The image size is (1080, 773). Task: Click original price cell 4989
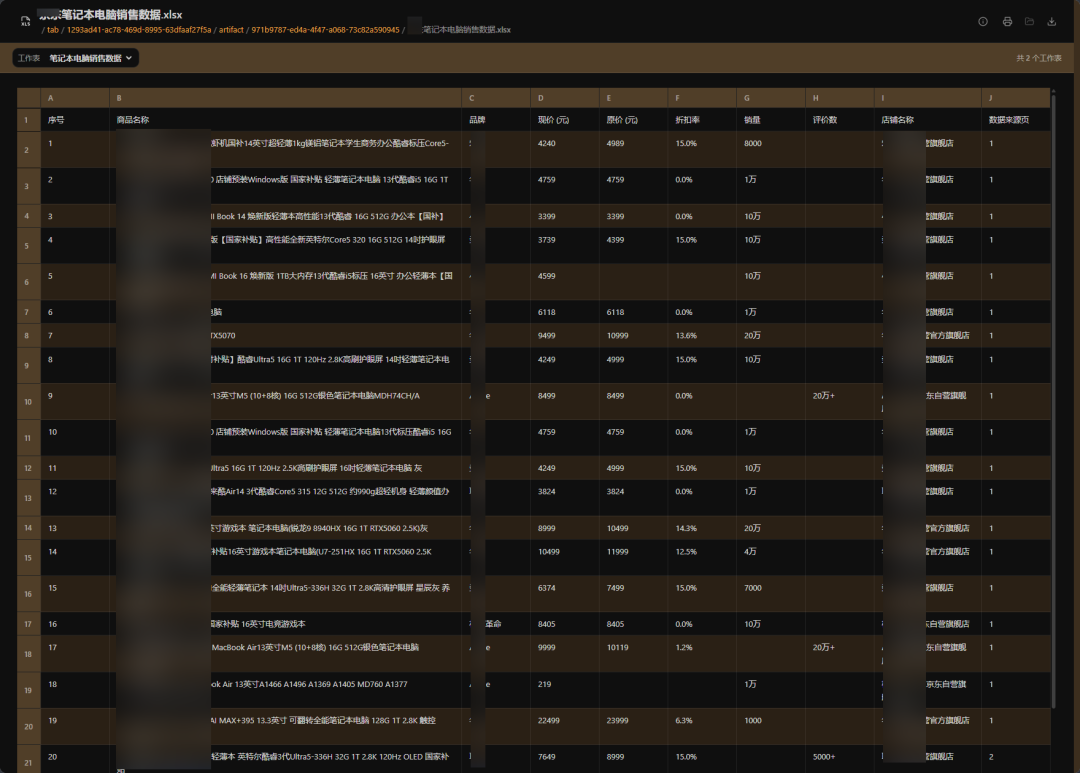point(633,150)
